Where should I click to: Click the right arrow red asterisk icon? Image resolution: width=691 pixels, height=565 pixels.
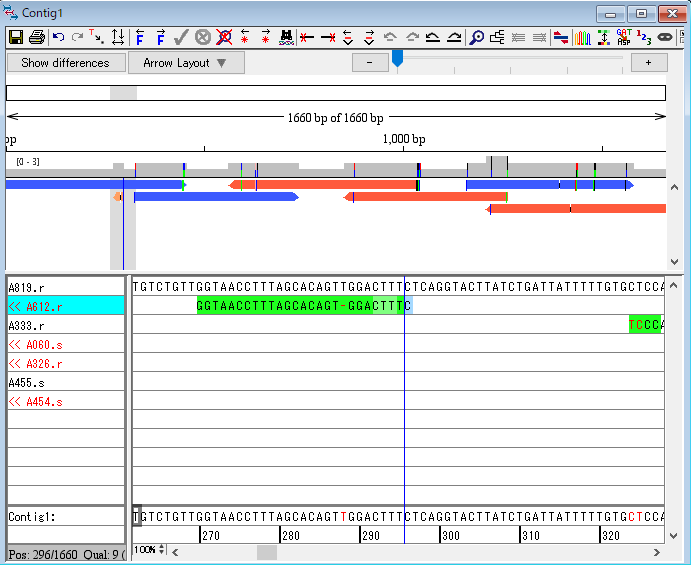point(265,37)
